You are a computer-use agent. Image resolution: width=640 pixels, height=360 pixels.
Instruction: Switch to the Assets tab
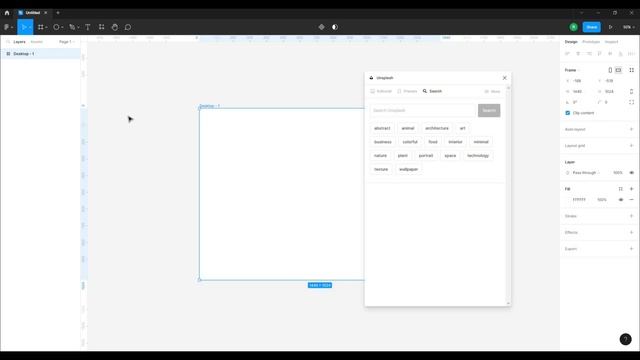37,42
